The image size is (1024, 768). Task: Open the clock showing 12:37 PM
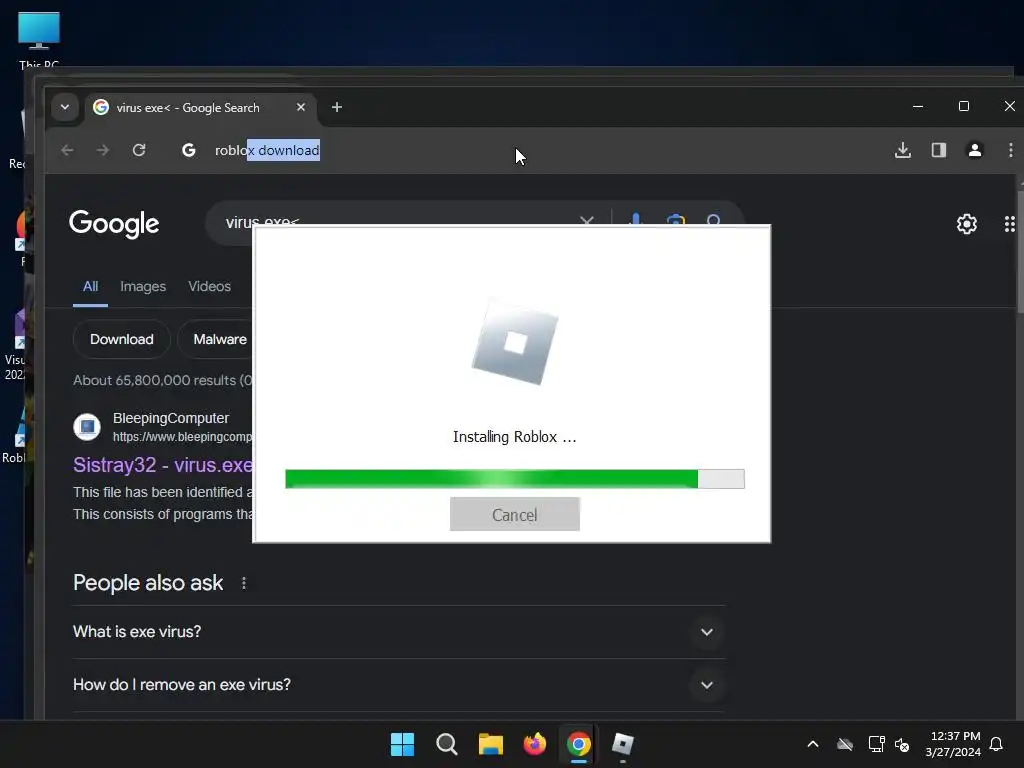click(953, 744)
